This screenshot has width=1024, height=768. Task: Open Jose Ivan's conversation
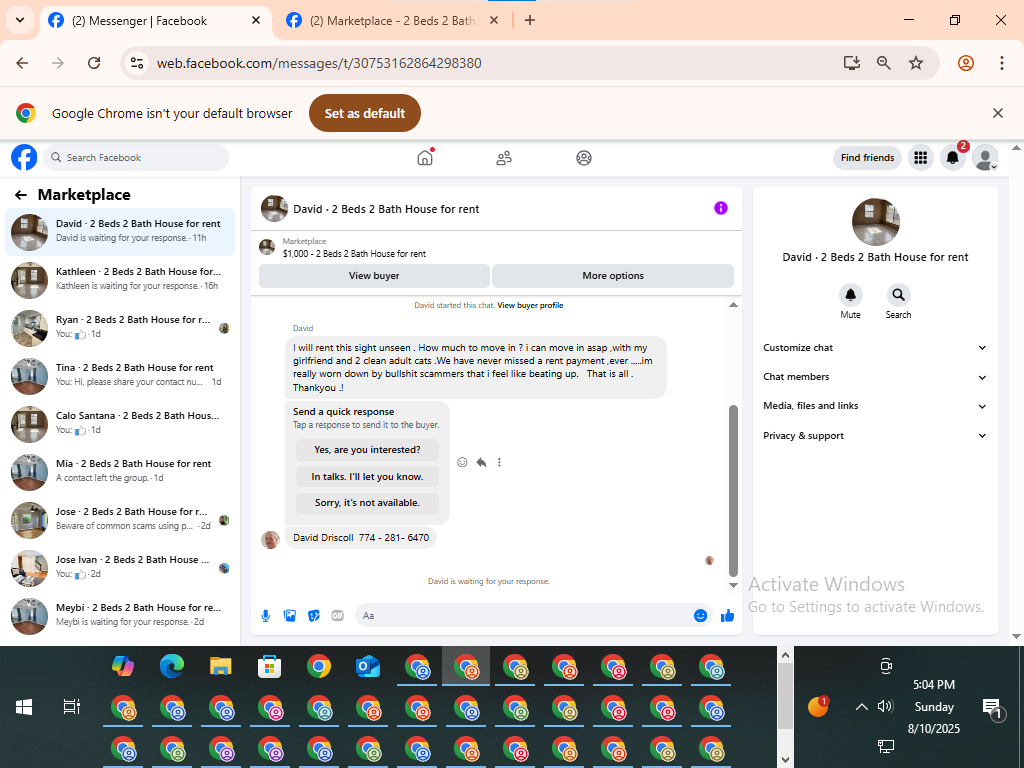point(120,568)
